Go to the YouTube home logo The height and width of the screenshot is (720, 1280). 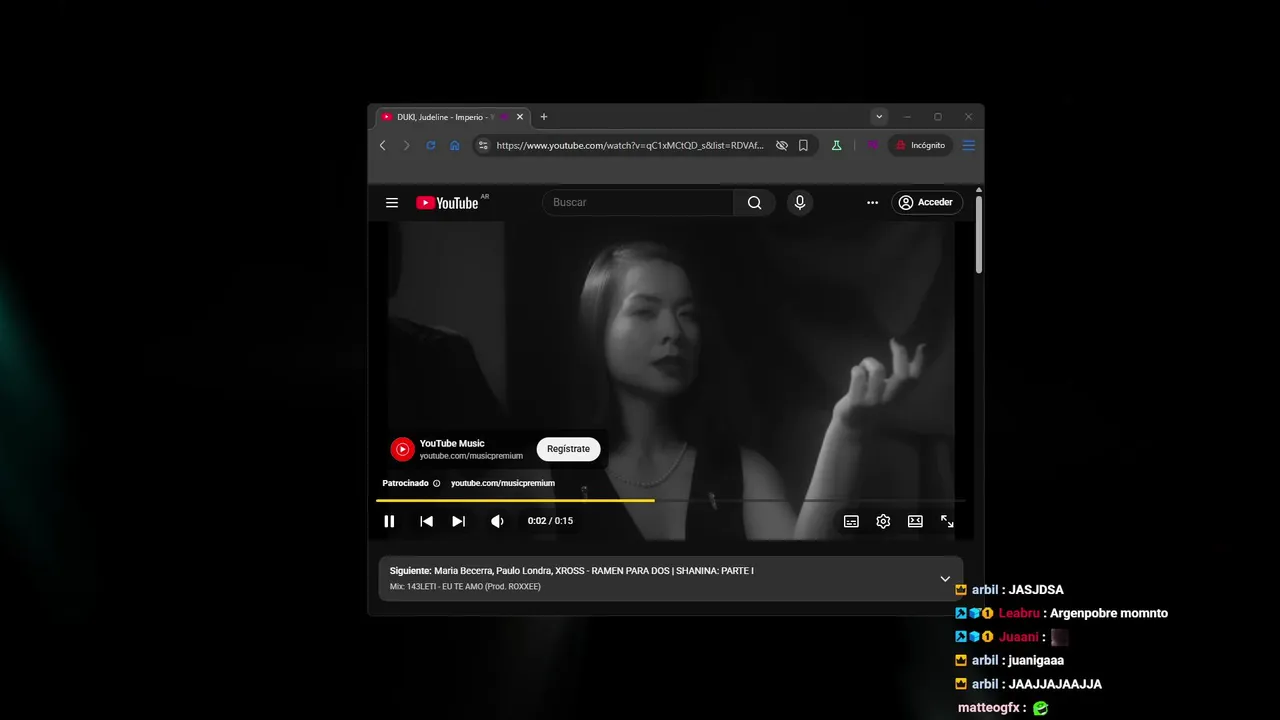point(447,202)
